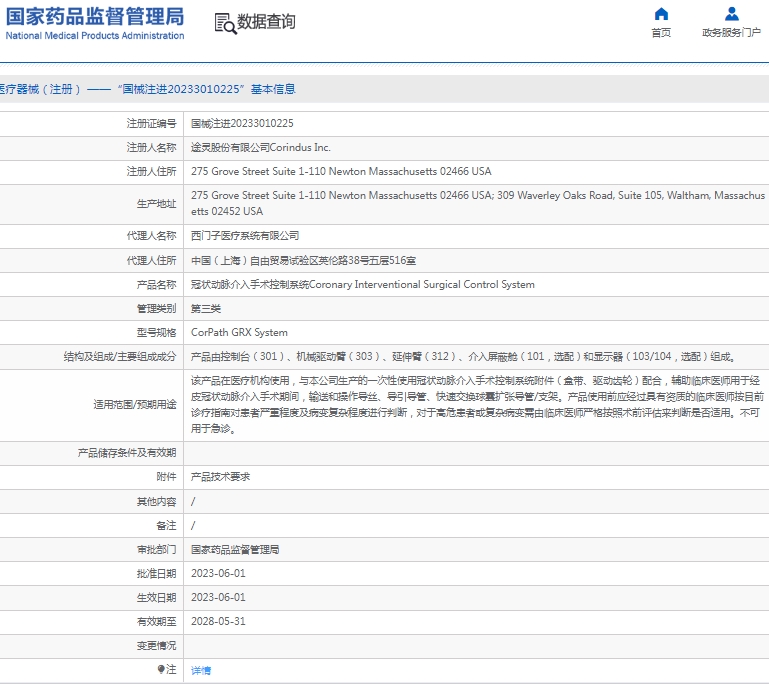Select structure composition text 产品由控制台（301）

coord(463,356)
